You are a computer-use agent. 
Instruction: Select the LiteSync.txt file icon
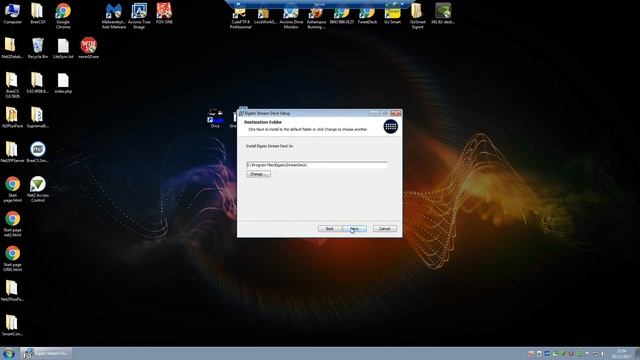click(63, 48)
